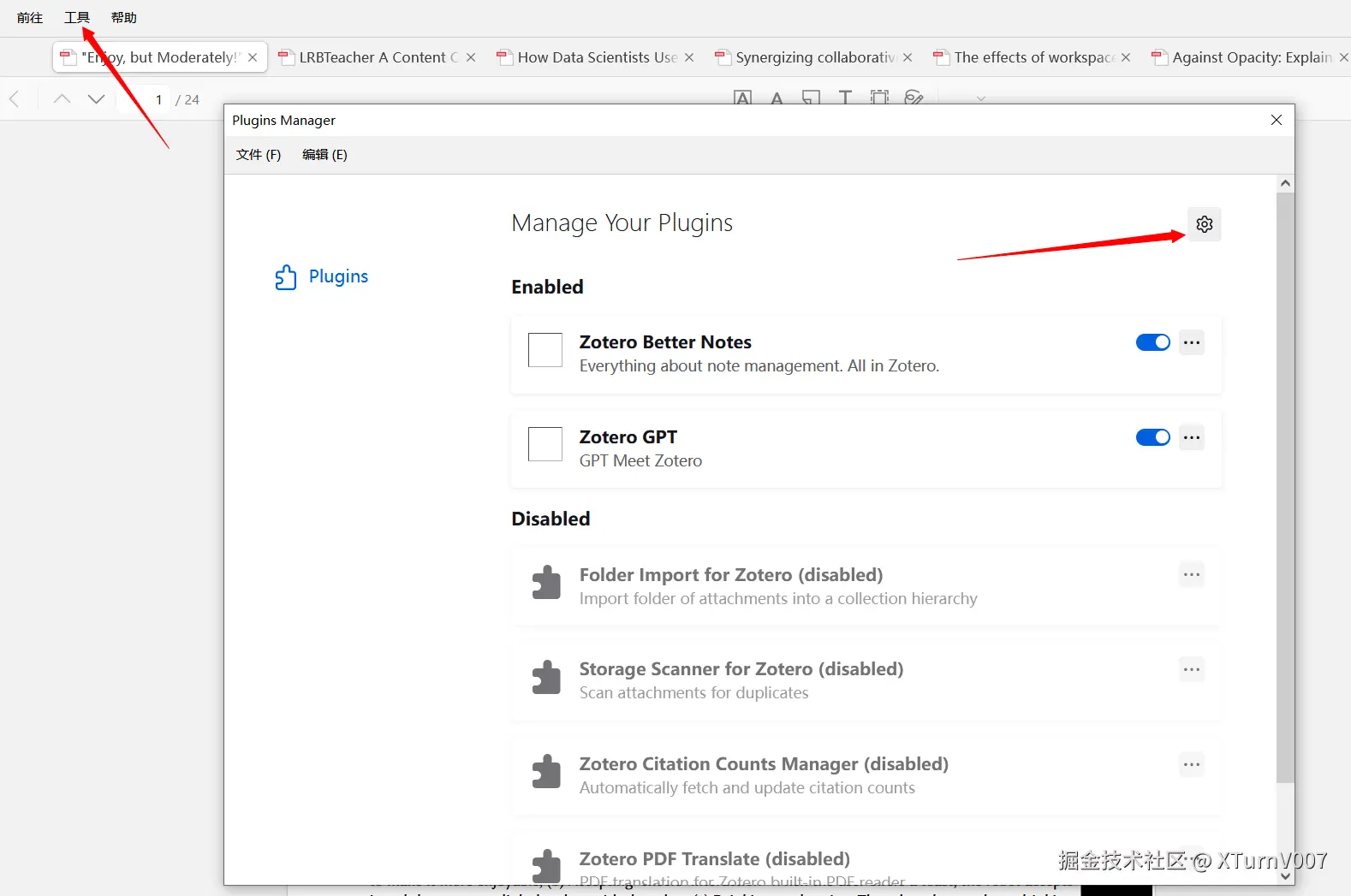Select the Highlight Text tool in reader toolbar
1351x896 pixels.
coord(743,98)
